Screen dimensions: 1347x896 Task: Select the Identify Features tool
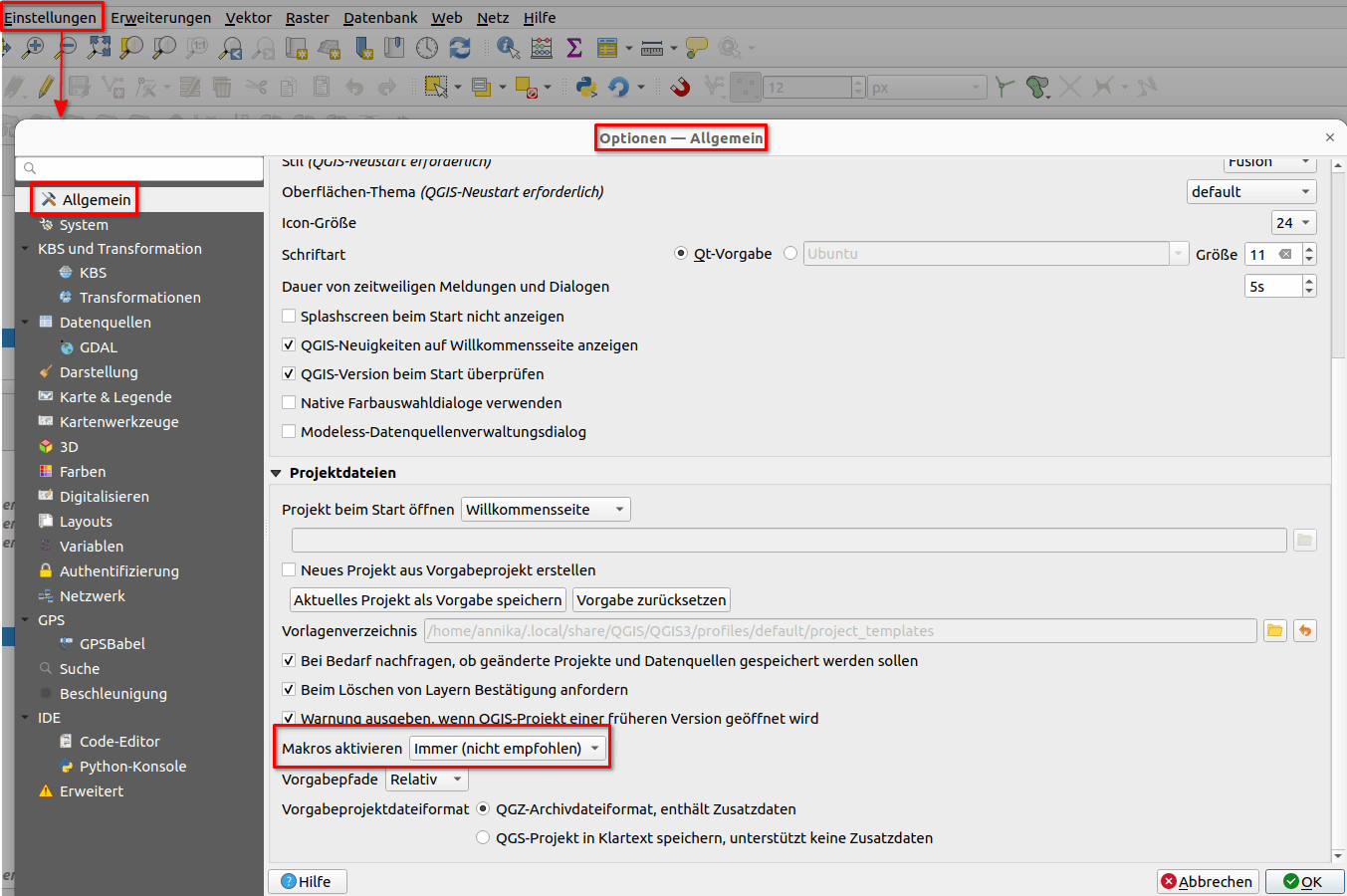[x=508, y=48]
